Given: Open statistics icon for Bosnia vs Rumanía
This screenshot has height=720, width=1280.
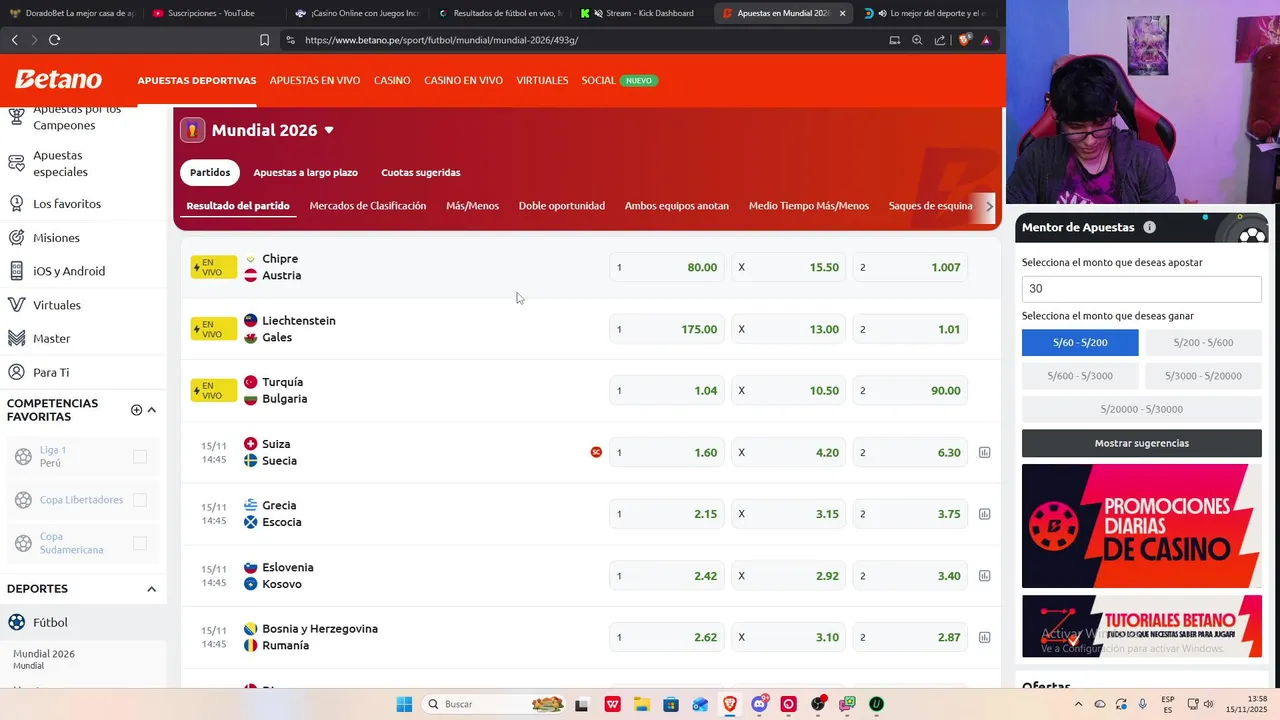Looking at the screenshot, I should click(x=984, y=637).
